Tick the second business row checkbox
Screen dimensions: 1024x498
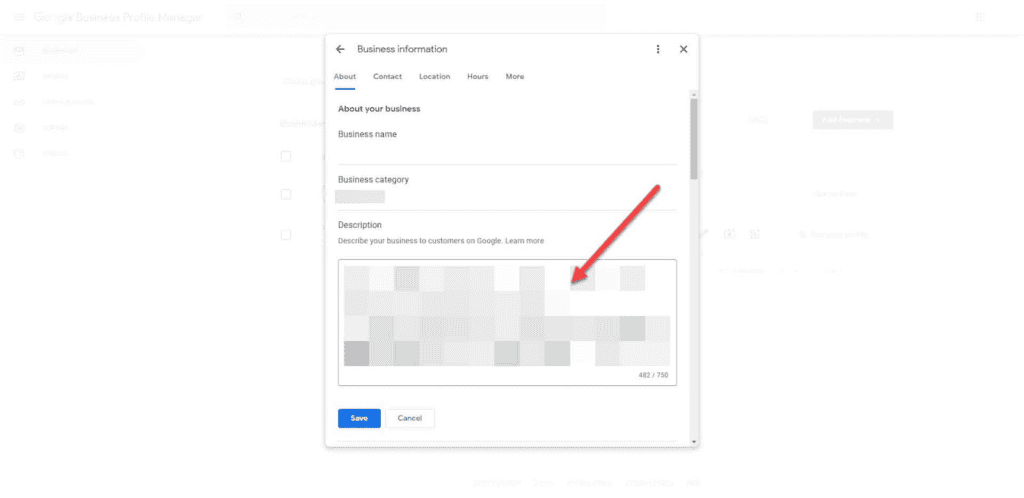[286, 194]
